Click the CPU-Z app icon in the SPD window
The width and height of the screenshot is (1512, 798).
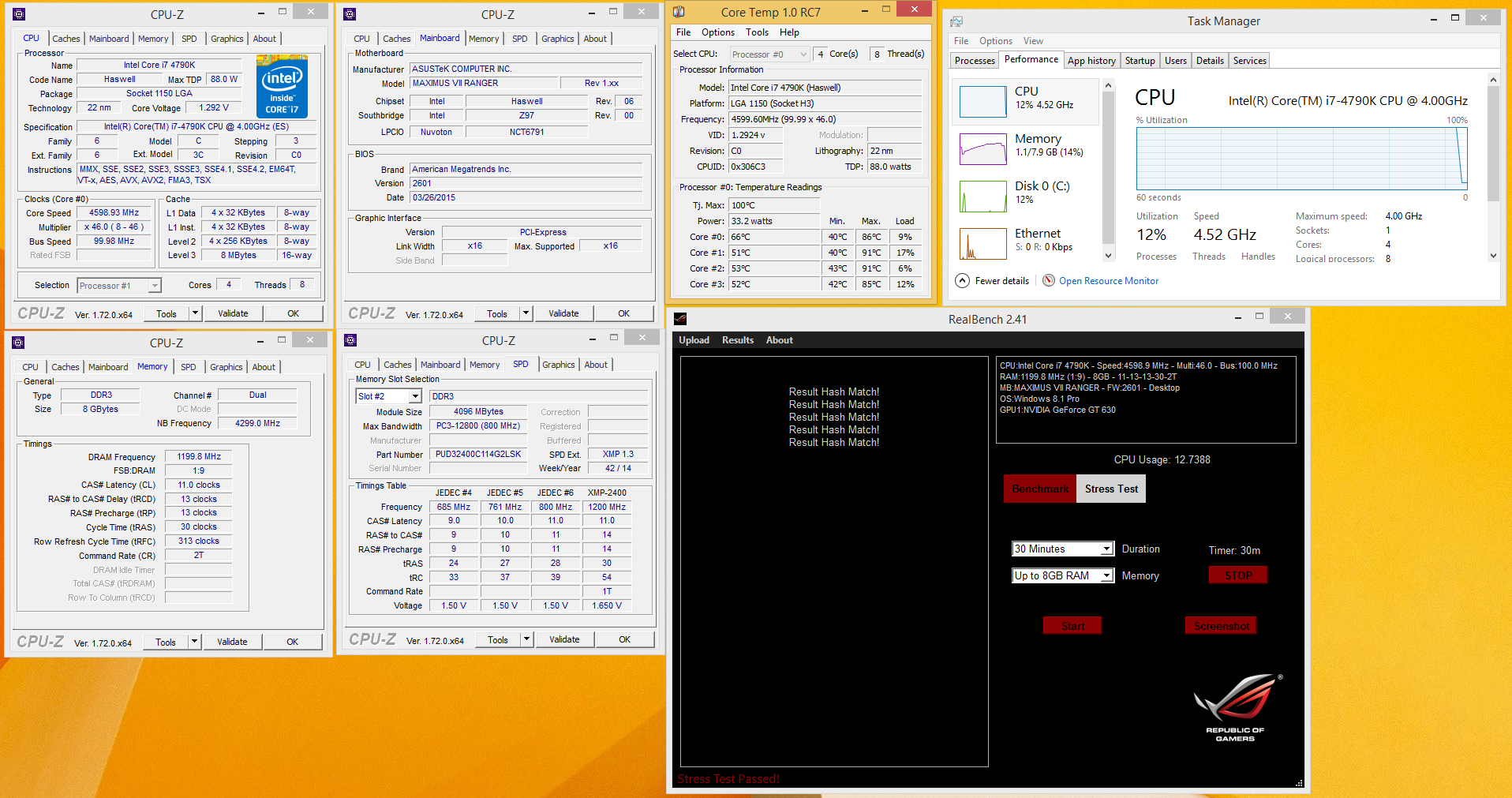350,340
